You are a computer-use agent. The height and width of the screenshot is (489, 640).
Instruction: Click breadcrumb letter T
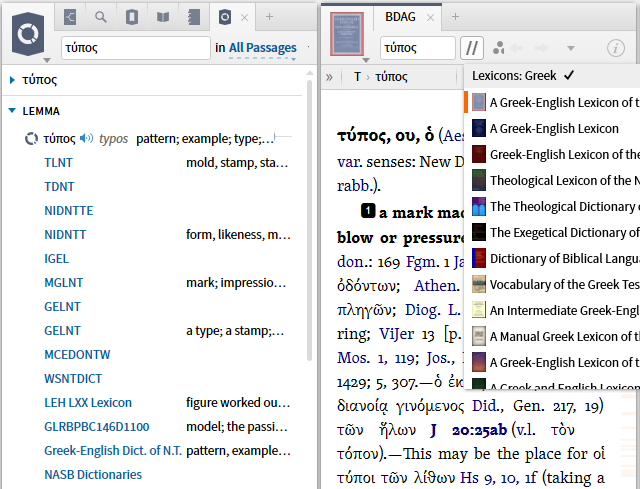point(357,77)
